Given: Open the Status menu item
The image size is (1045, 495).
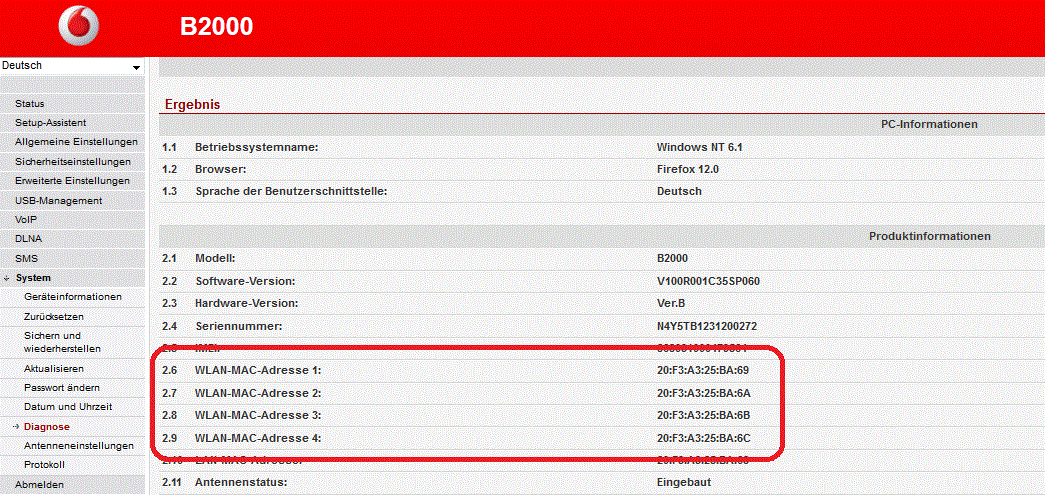Looking at the screenshot, I should tap(29, 104).
